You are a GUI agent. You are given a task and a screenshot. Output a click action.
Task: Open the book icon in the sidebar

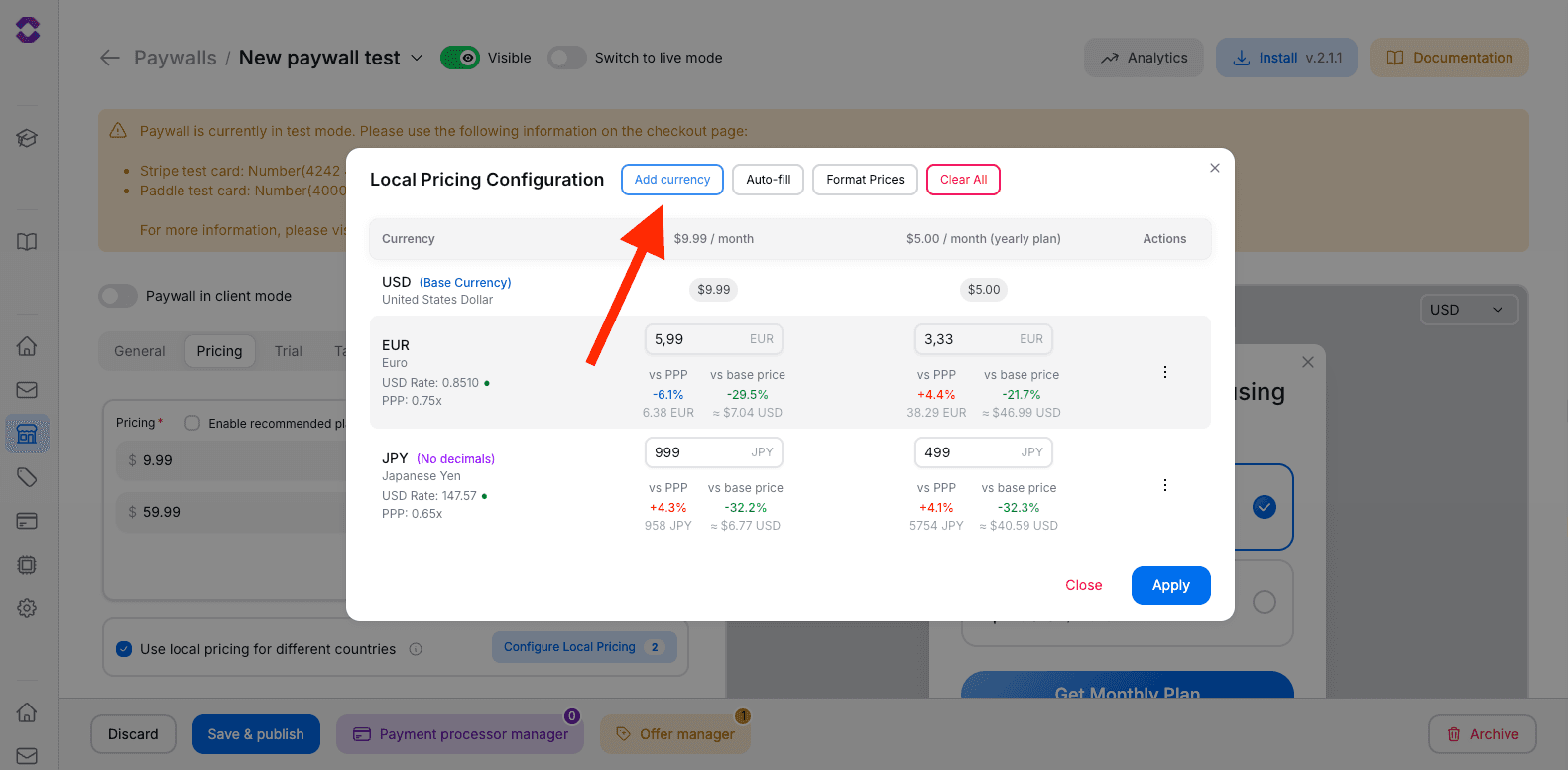tap(27, 242)
